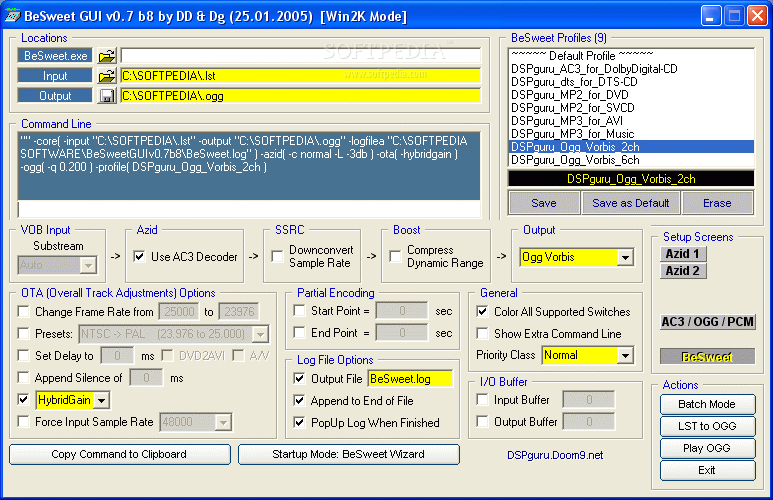Enable Compress Dynamic Range
This screenshot has width=773, height=500.
(395, 256)
